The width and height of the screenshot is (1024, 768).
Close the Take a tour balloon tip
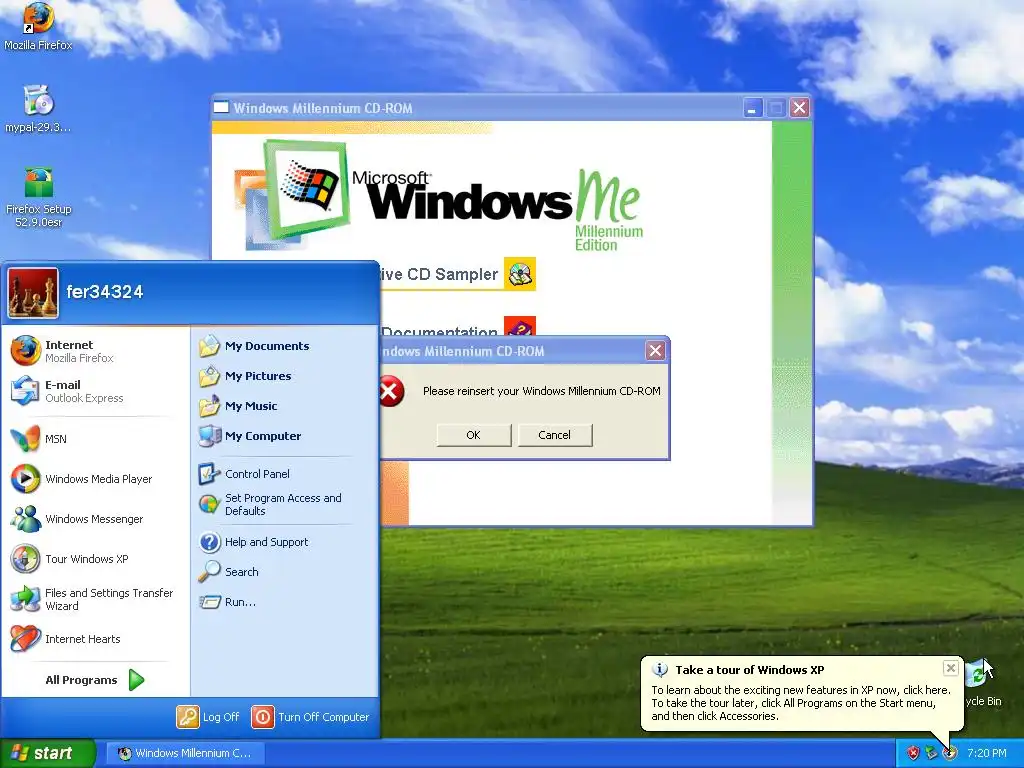click(951, 668)
